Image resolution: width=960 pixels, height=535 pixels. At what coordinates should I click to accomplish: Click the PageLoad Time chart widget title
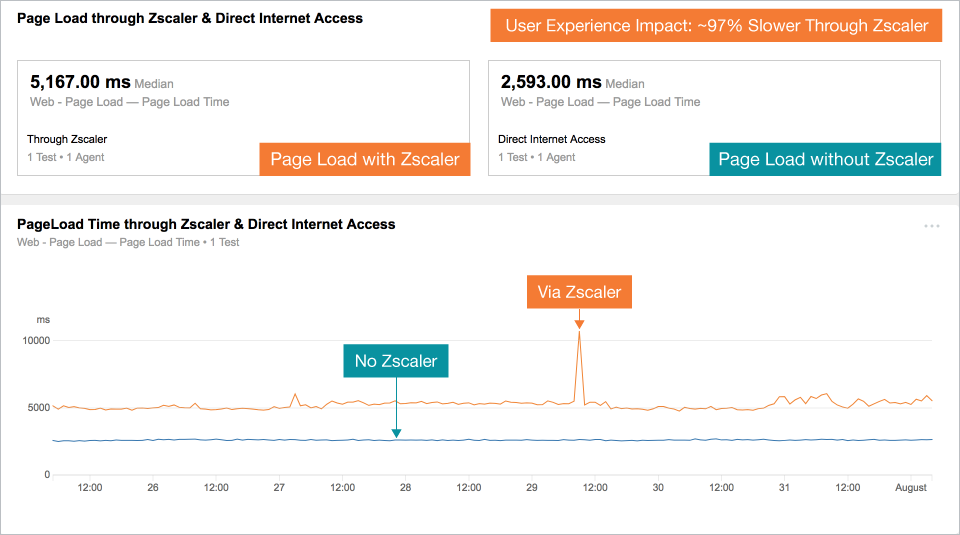pos(206,224)
